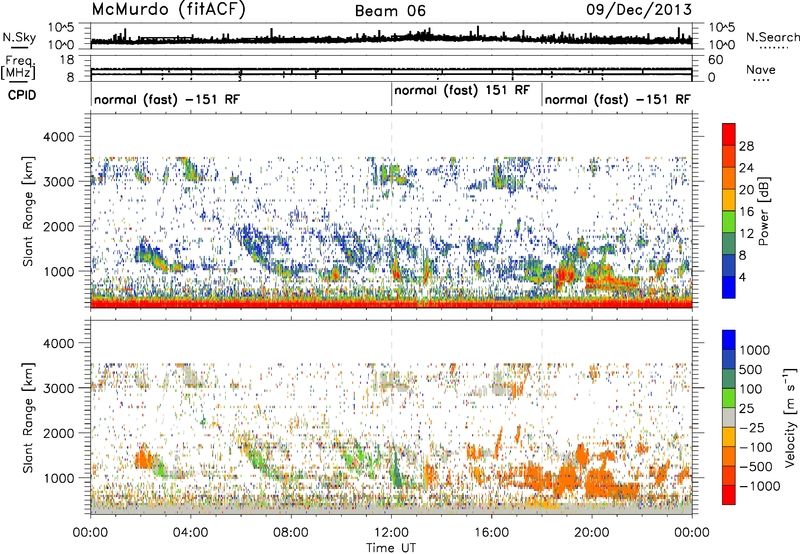Image resolution: width=800 pixels, height=554 pixels.
Task: Click the red bottom of the Velocity colorbar
Action: coord(729,495)
